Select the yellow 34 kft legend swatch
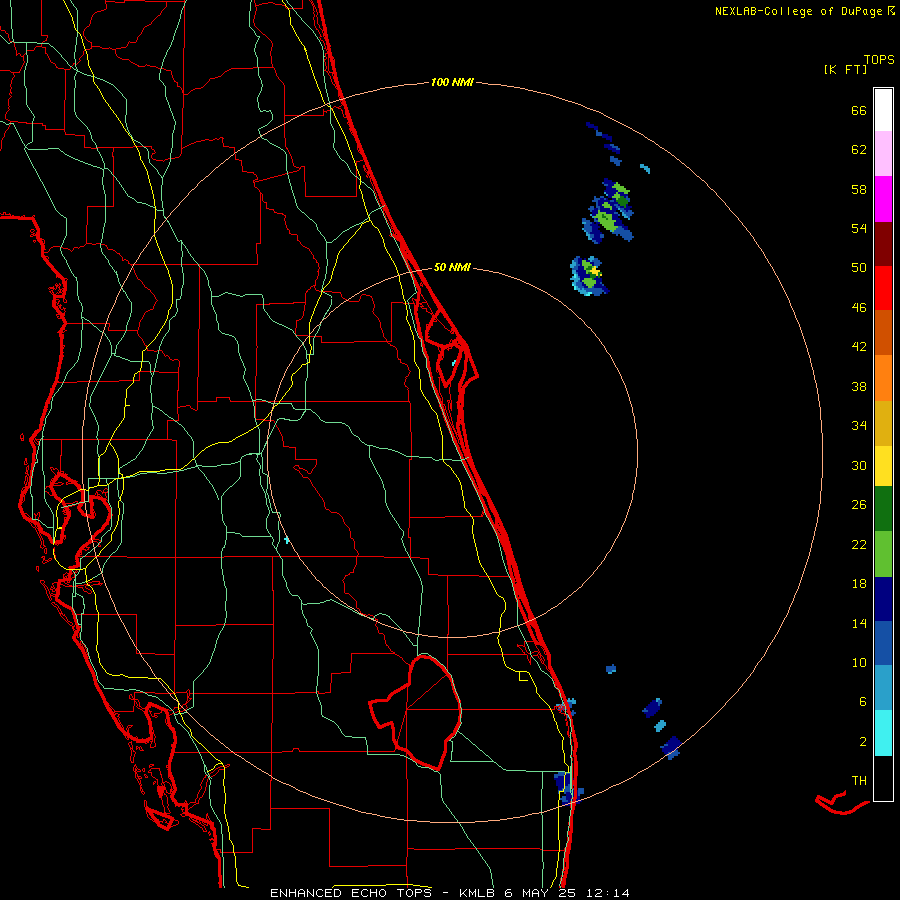 coord(883,466)
